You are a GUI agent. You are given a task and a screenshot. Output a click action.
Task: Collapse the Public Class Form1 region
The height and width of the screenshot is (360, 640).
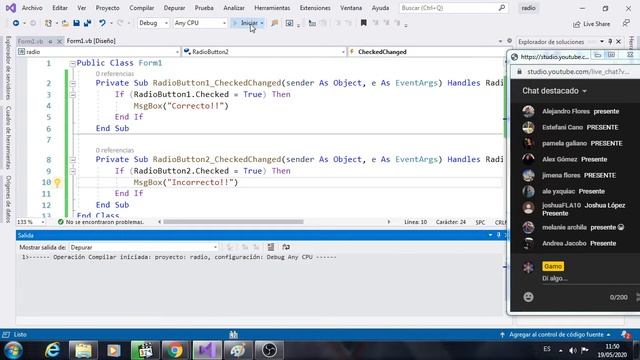point(72,63)
